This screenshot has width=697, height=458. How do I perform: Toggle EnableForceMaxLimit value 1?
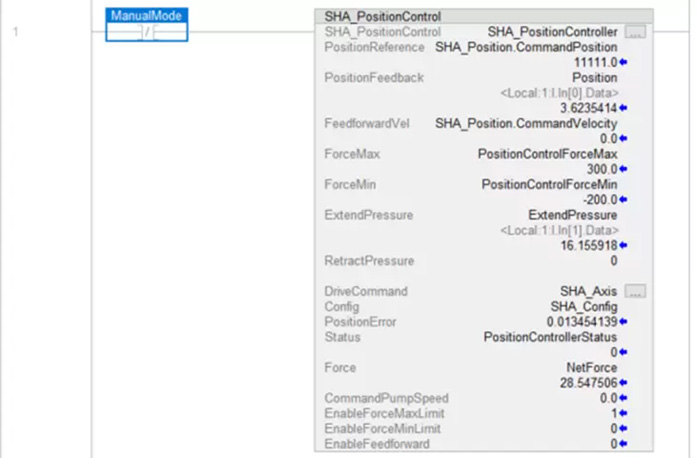614,413
